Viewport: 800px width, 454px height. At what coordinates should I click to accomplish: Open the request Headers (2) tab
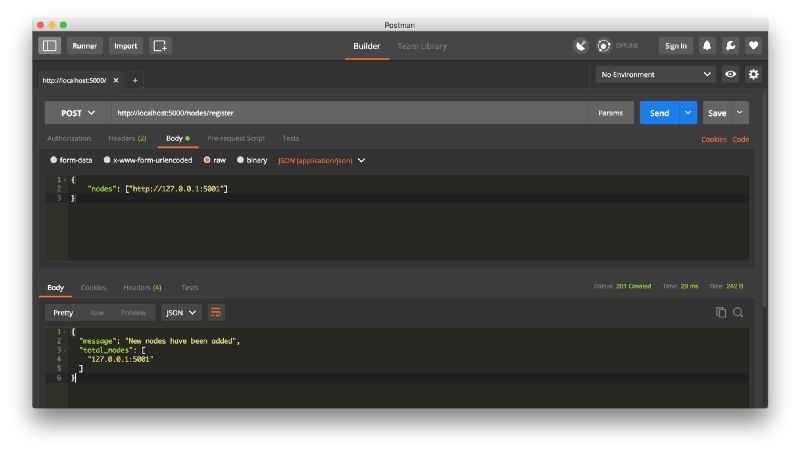coord(127,138)
